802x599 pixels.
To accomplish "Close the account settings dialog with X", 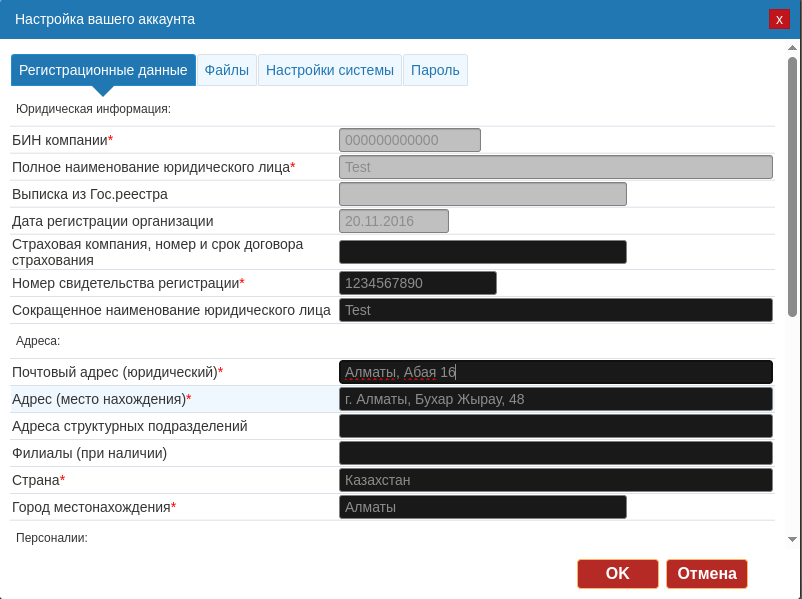I will pos(779,19).
